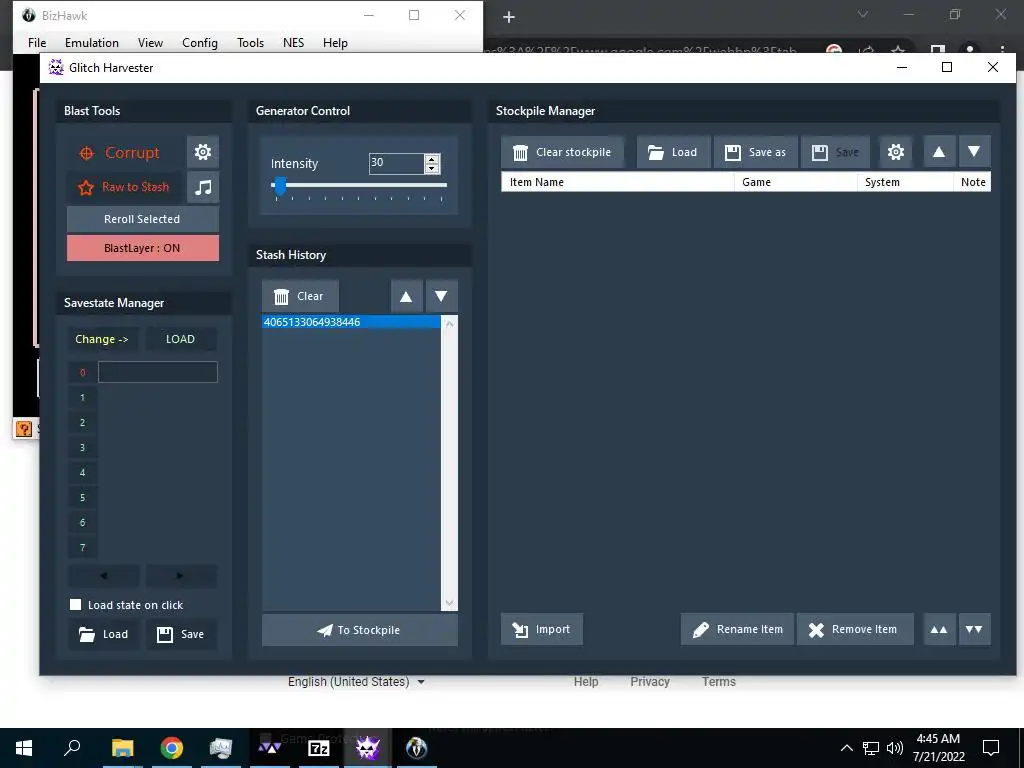Open BizHawk Help menu
The width and height of the screenshot is (1024, 768).
click(x=335, y=43)
